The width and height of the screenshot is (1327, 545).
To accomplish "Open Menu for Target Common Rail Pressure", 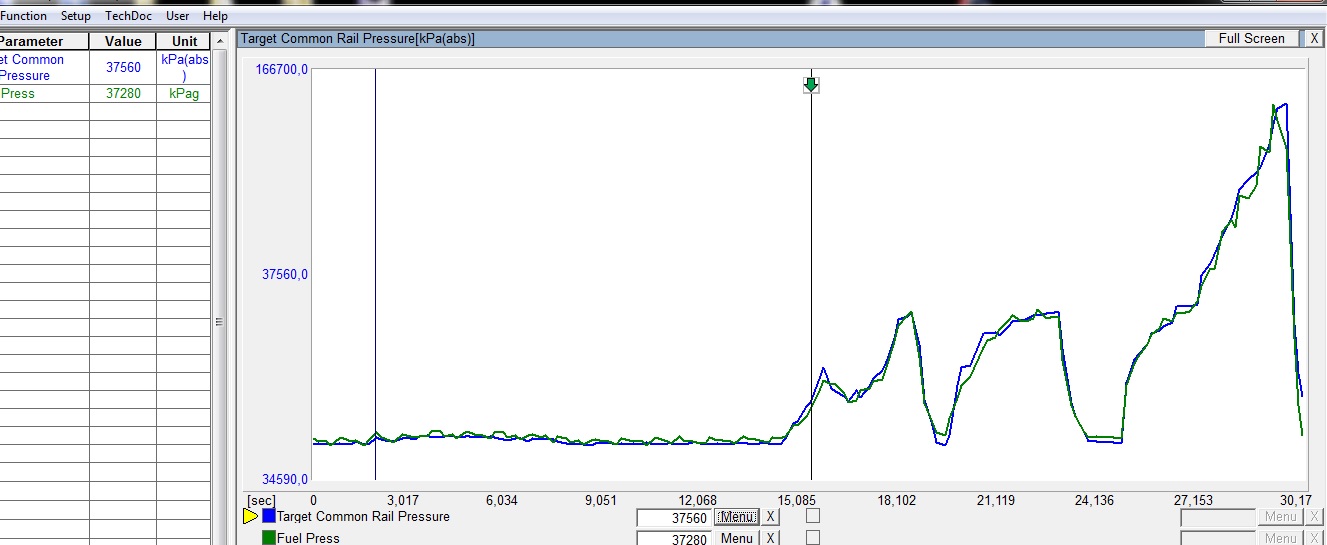I will (x=736, y=517).
